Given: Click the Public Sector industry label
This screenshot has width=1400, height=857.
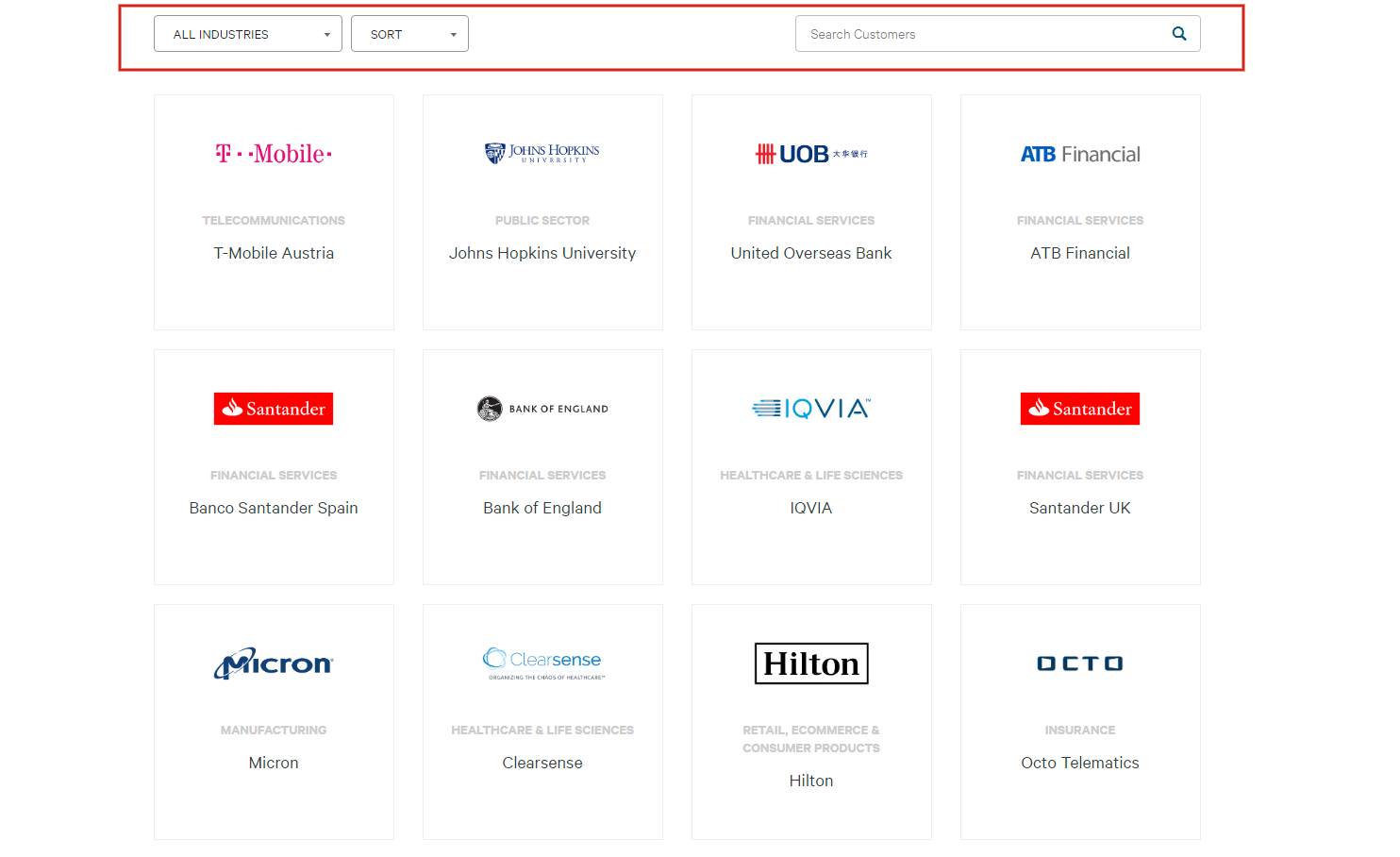Looking at the screenshot, I should click(542, 220).
